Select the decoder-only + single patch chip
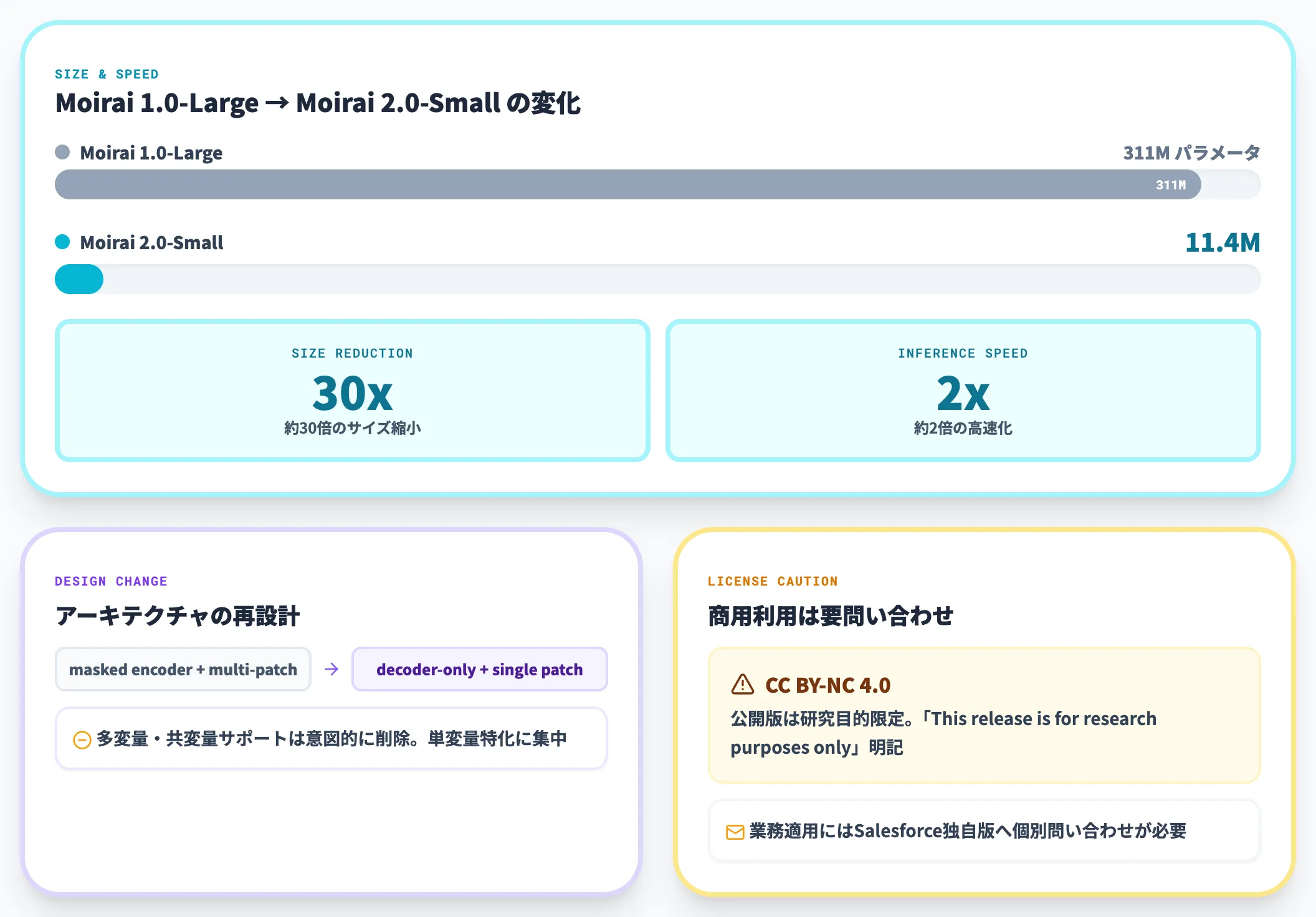The height and width of the screenshot is (917, 1316). [x=480, y=669]
